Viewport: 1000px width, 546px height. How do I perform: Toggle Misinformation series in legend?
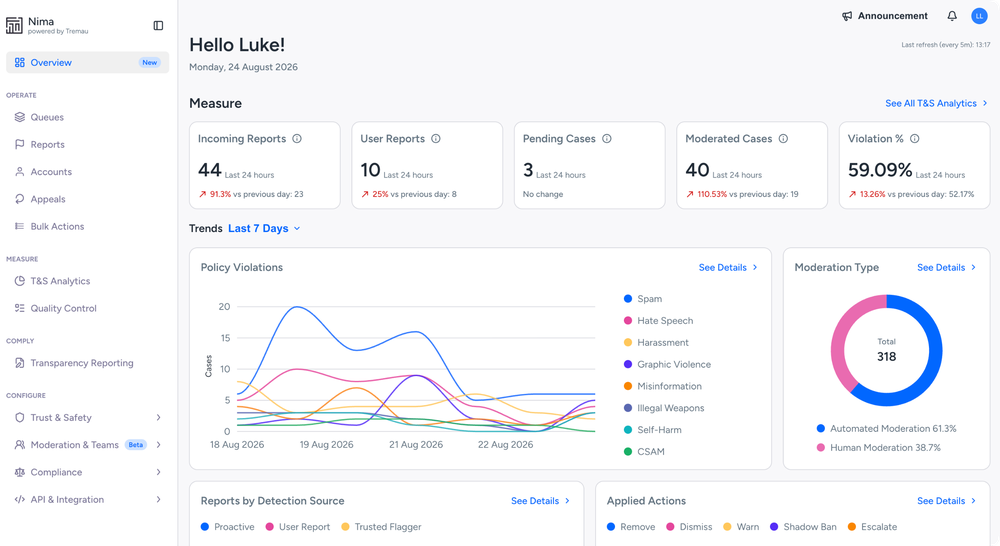[x=663, y=386]
